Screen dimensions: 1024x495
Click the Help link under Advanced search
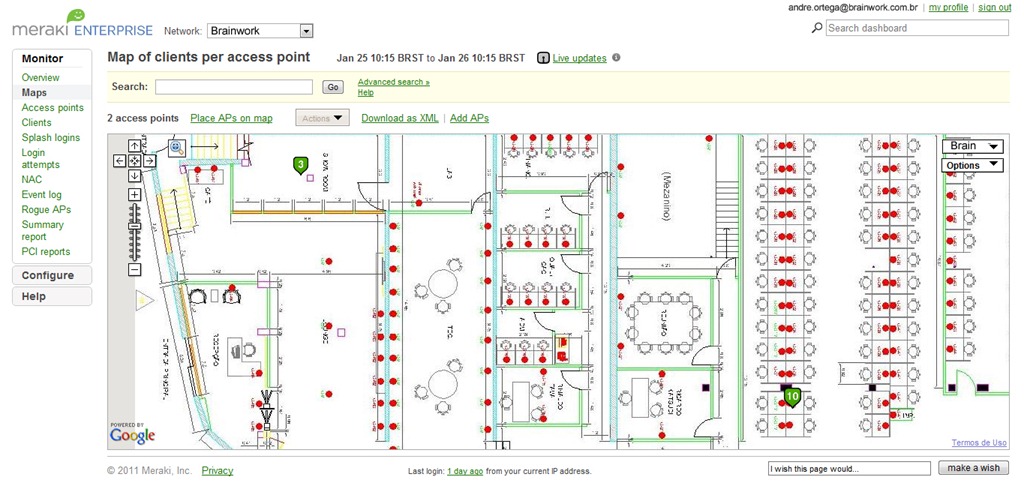tap(366, 93)
